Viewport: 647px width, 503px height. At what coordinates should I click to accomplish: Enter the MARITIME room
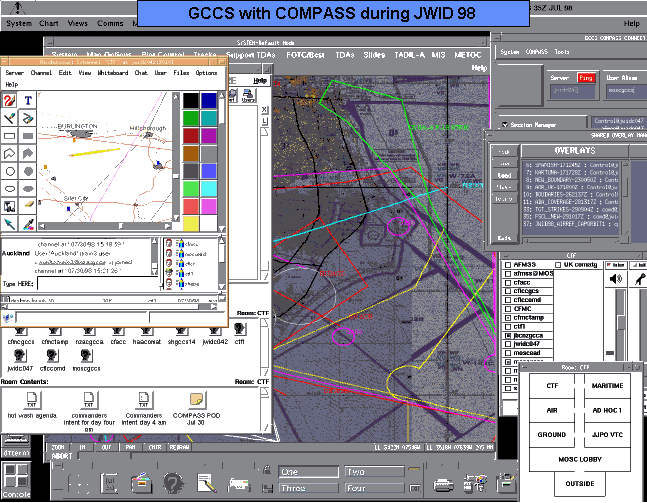(x=607, y=386)
